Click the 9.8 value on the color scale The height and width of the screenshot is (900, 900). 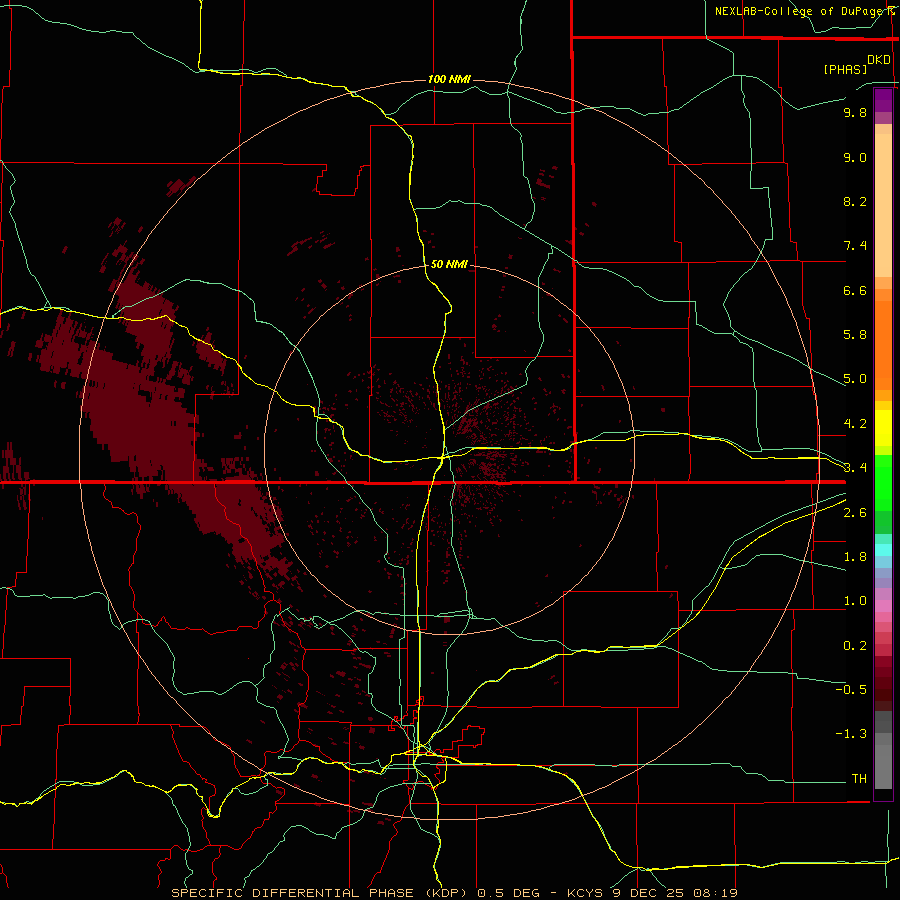(x=855, y=112)
